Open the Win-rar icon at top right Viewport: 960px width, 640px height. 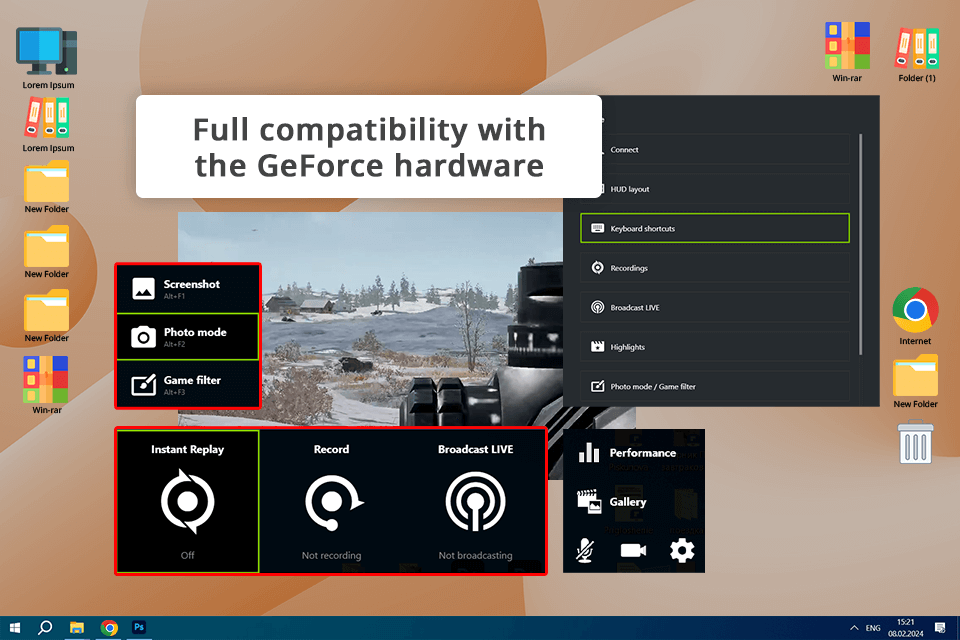(x=847, y=52)
